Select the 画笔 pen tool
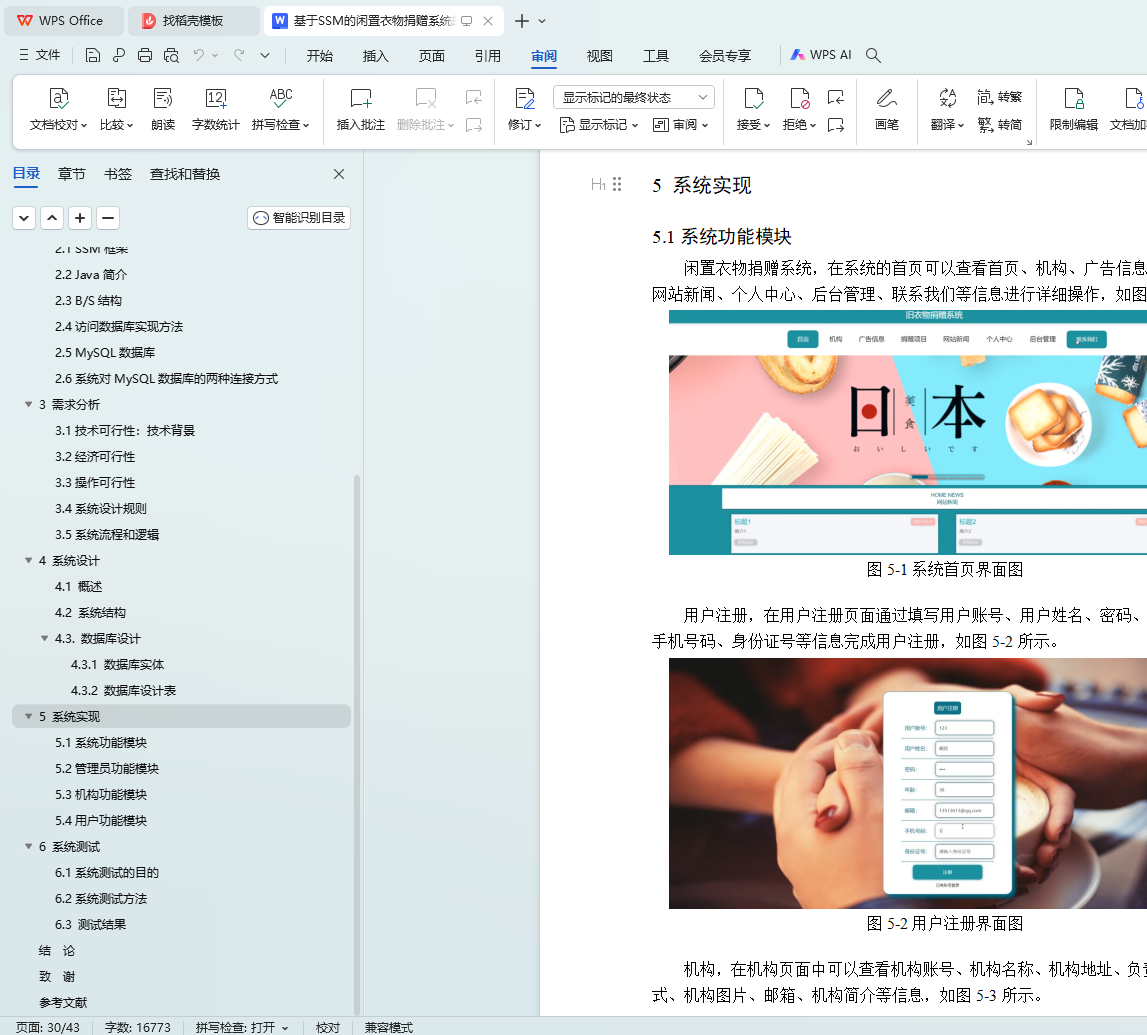 tap(887, 110)
